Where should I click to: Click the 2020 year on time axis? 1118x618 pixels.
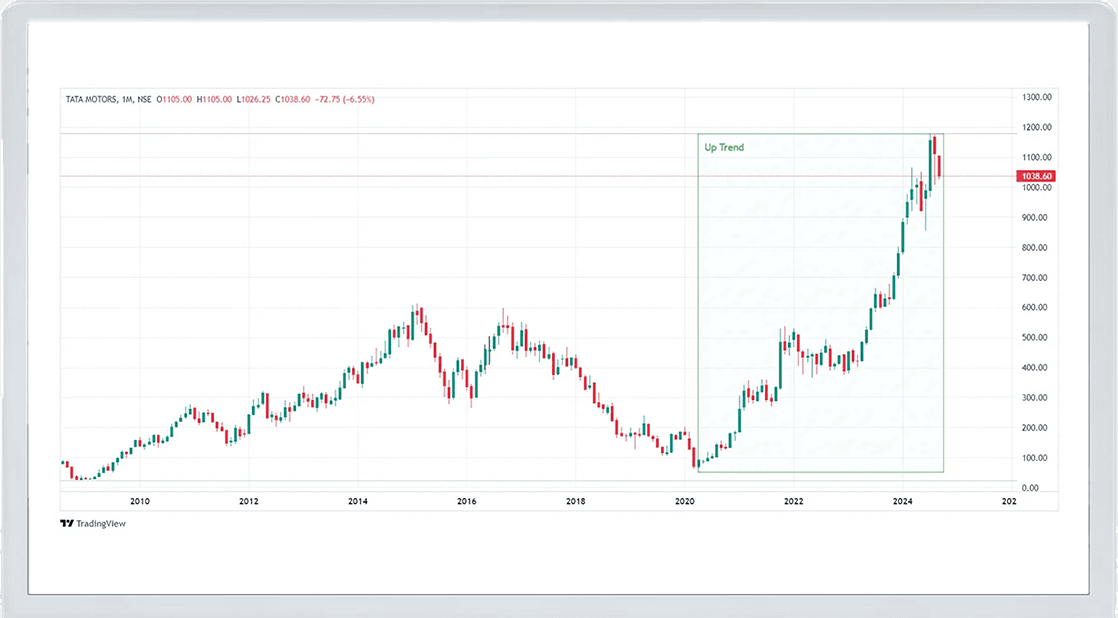point(684,502)
